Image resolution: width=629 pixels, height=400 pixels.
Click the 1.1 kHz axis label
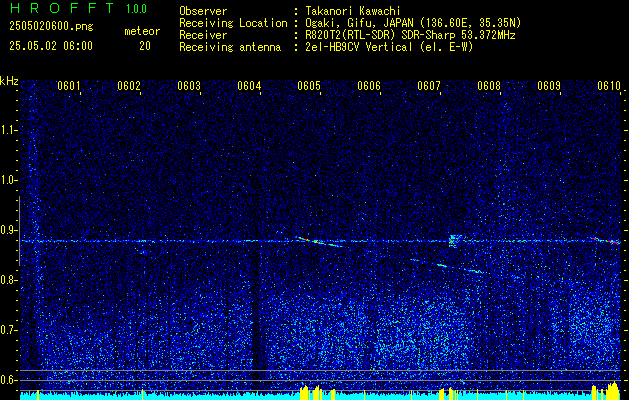(7, 130)
